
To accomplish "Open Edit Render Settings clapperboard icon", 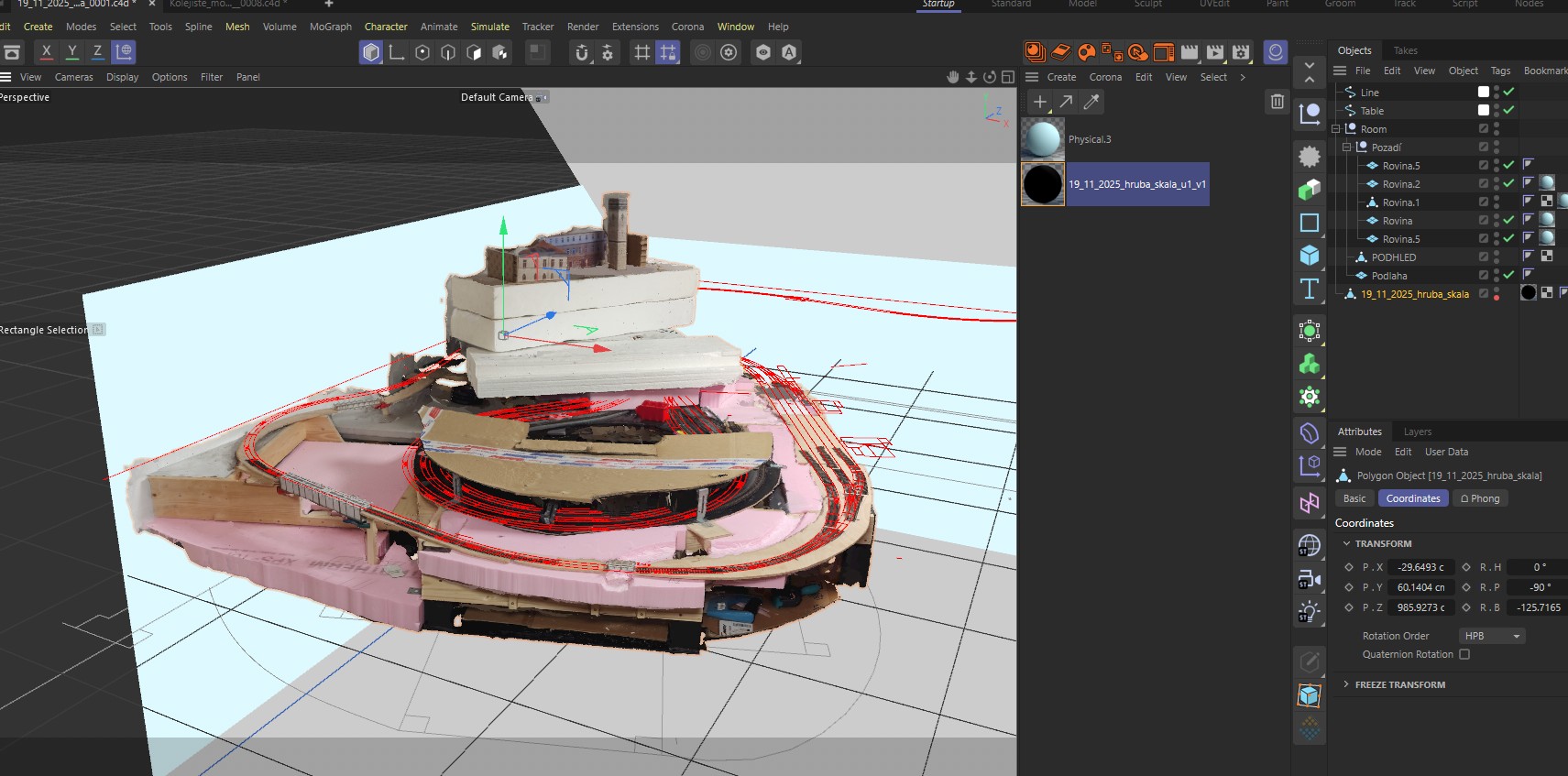I will pos(1241,52).
